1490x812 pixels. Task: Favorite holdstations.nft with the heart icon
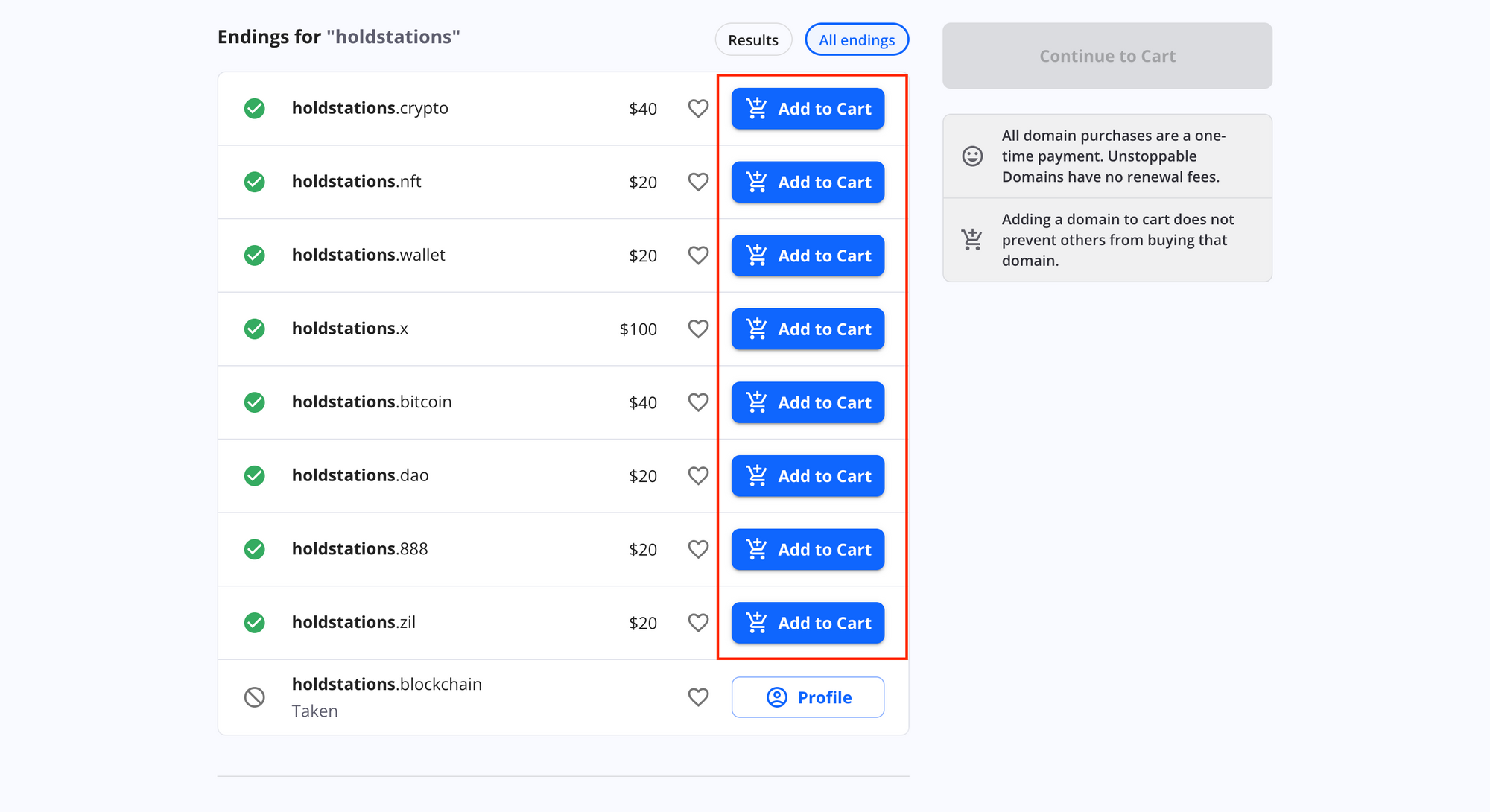click(698, 182)
